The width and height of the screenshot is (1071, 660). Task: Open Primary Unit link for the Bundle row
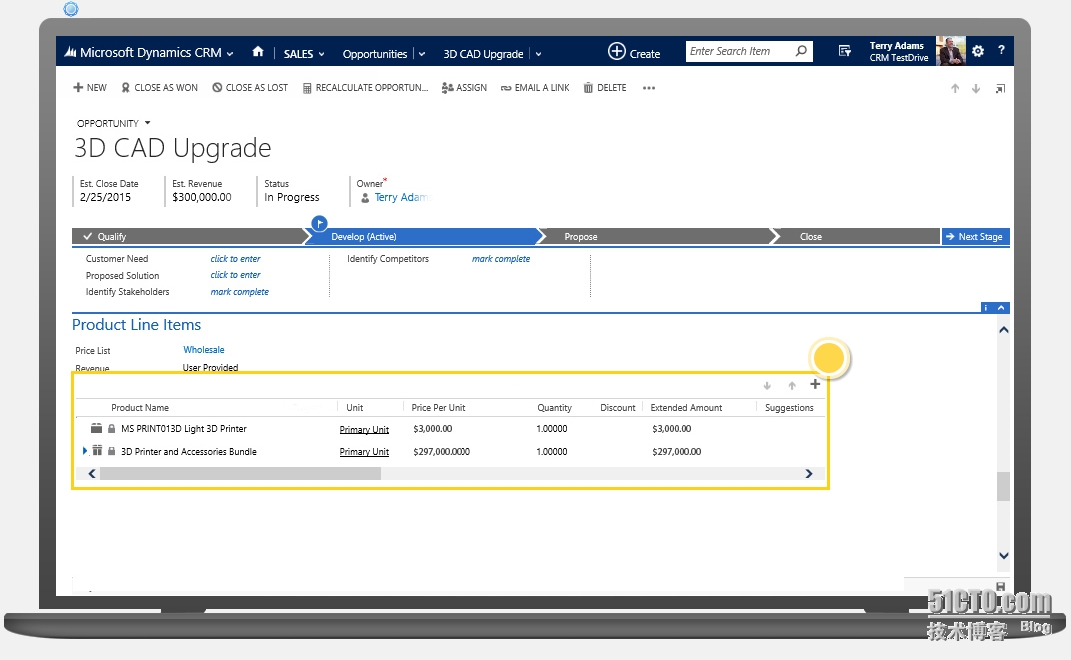point(364,452)
